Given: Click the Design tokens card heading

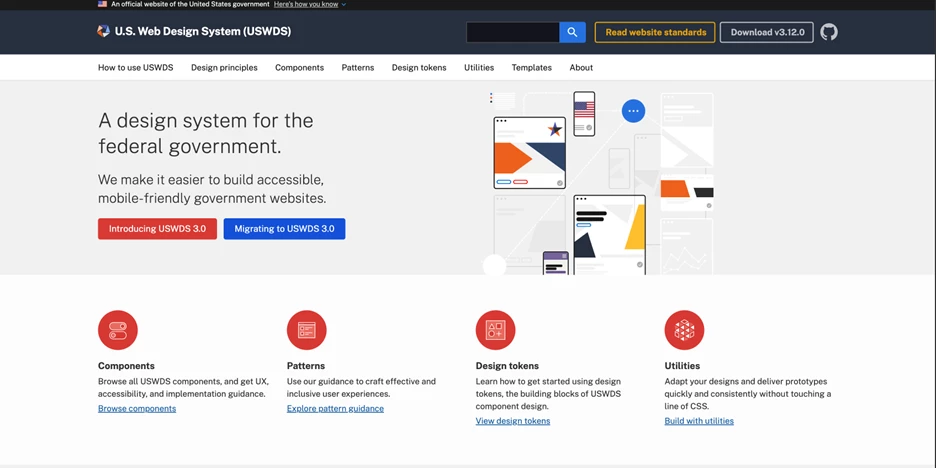Looking at the screenshot, I should coord(507,366).
